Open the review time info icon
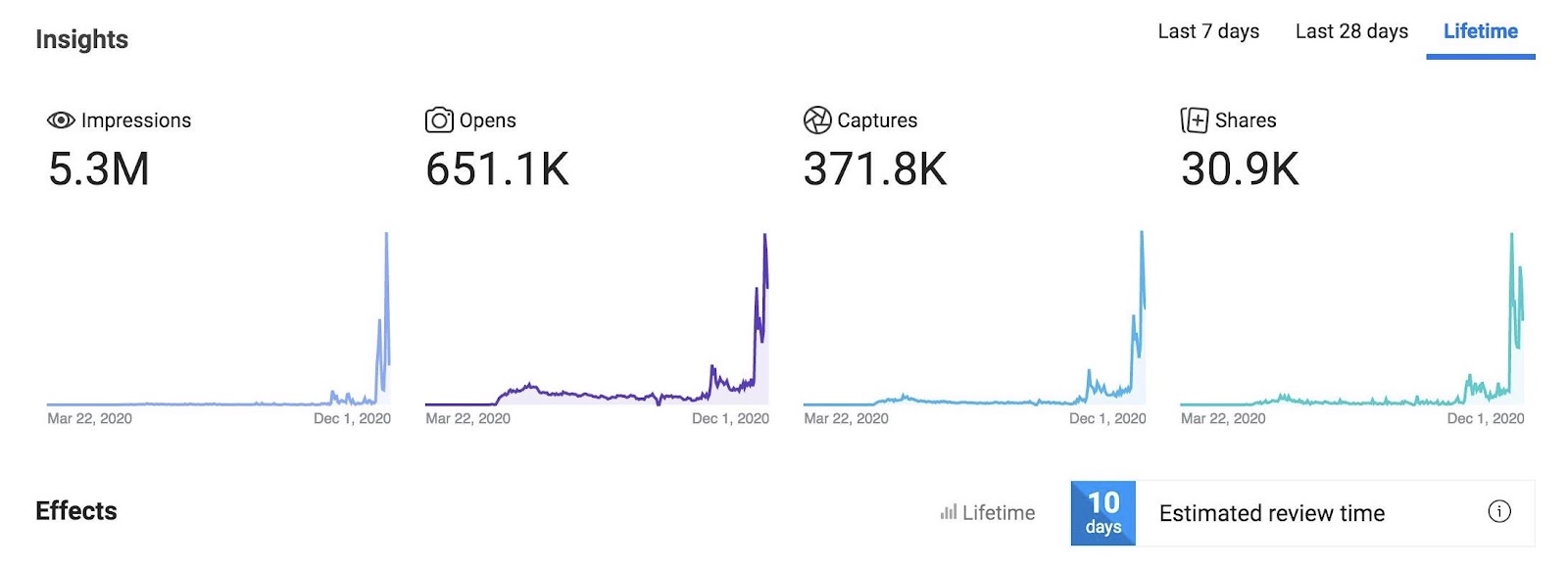This screenshot has height=568, width=1568. tap(1499, 511)
